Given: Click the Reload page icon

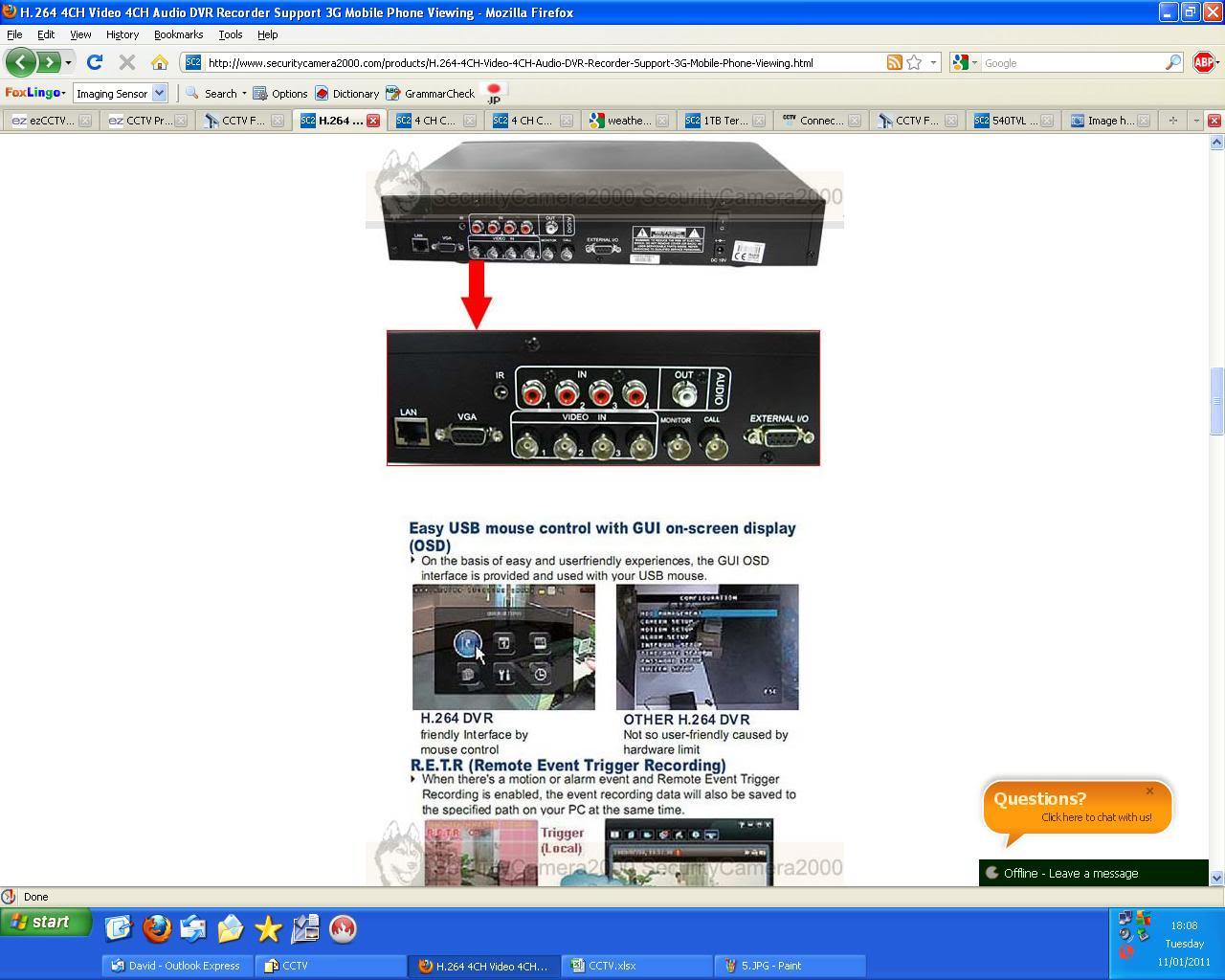Looking at the screenshot, I should [95, 62].
